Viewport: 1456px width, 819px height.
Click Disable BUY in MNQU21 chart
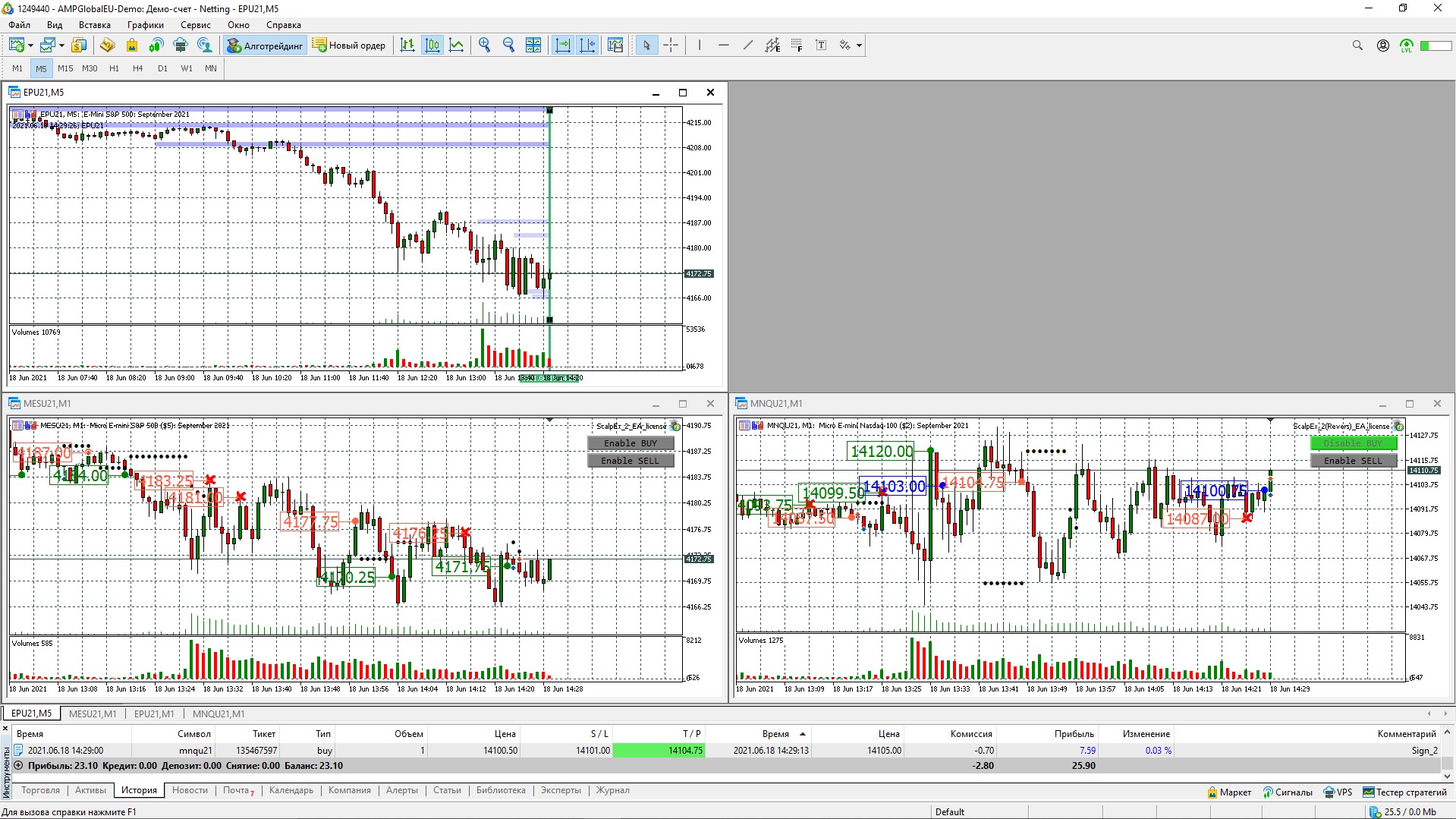click(1354, 443)
